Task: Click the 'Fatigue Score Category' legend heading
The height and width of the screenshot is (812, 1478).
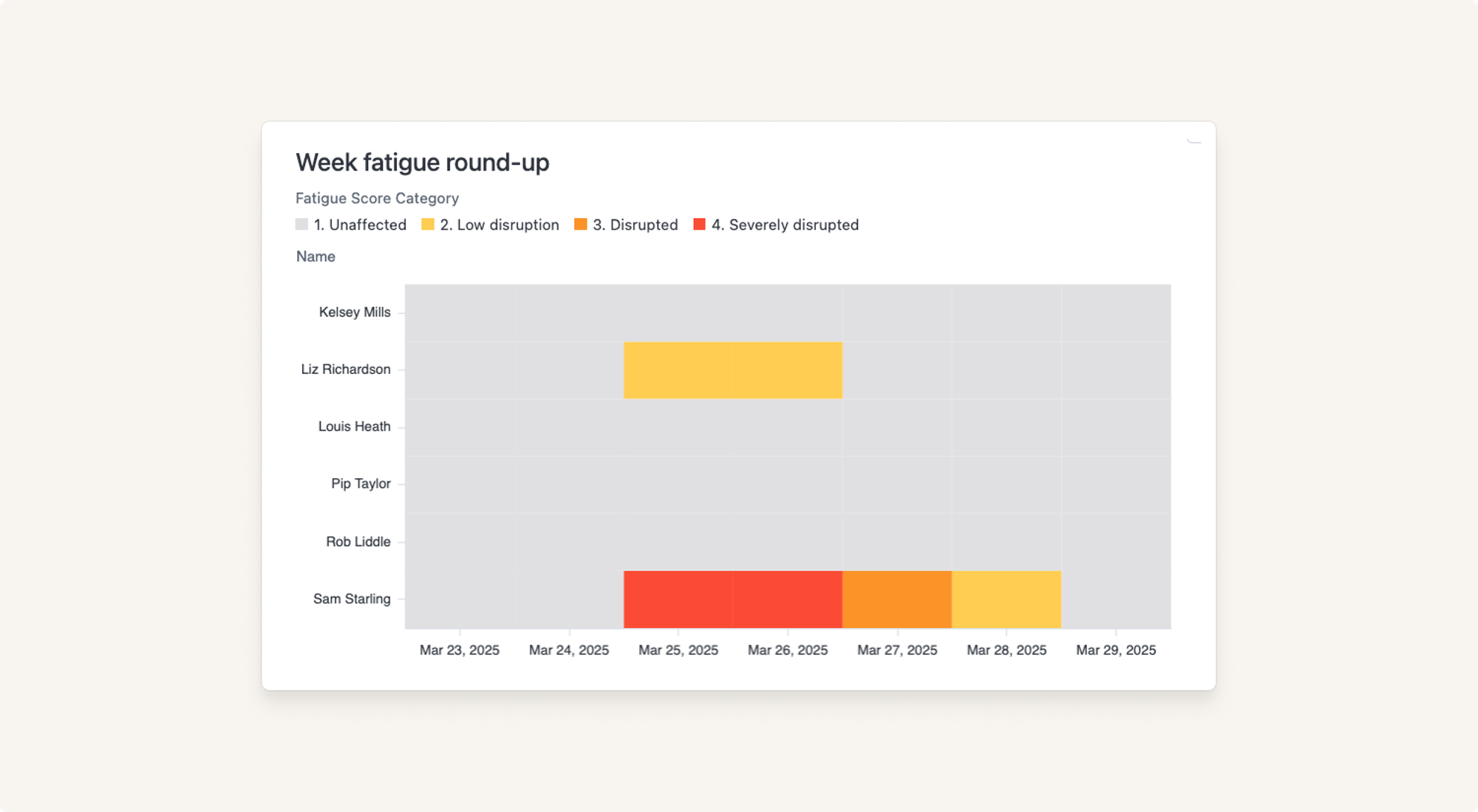Action: click(377, 198)
